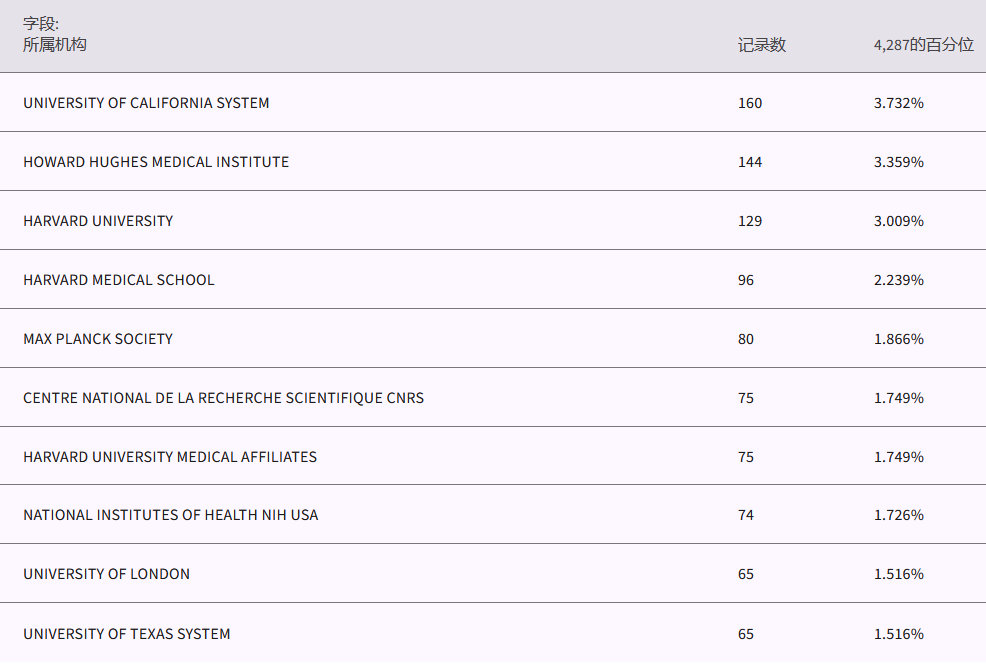The image size is (986, 664).
Task: Select National Institutes of Health NIH USA
Action: (x=171, y=515)
